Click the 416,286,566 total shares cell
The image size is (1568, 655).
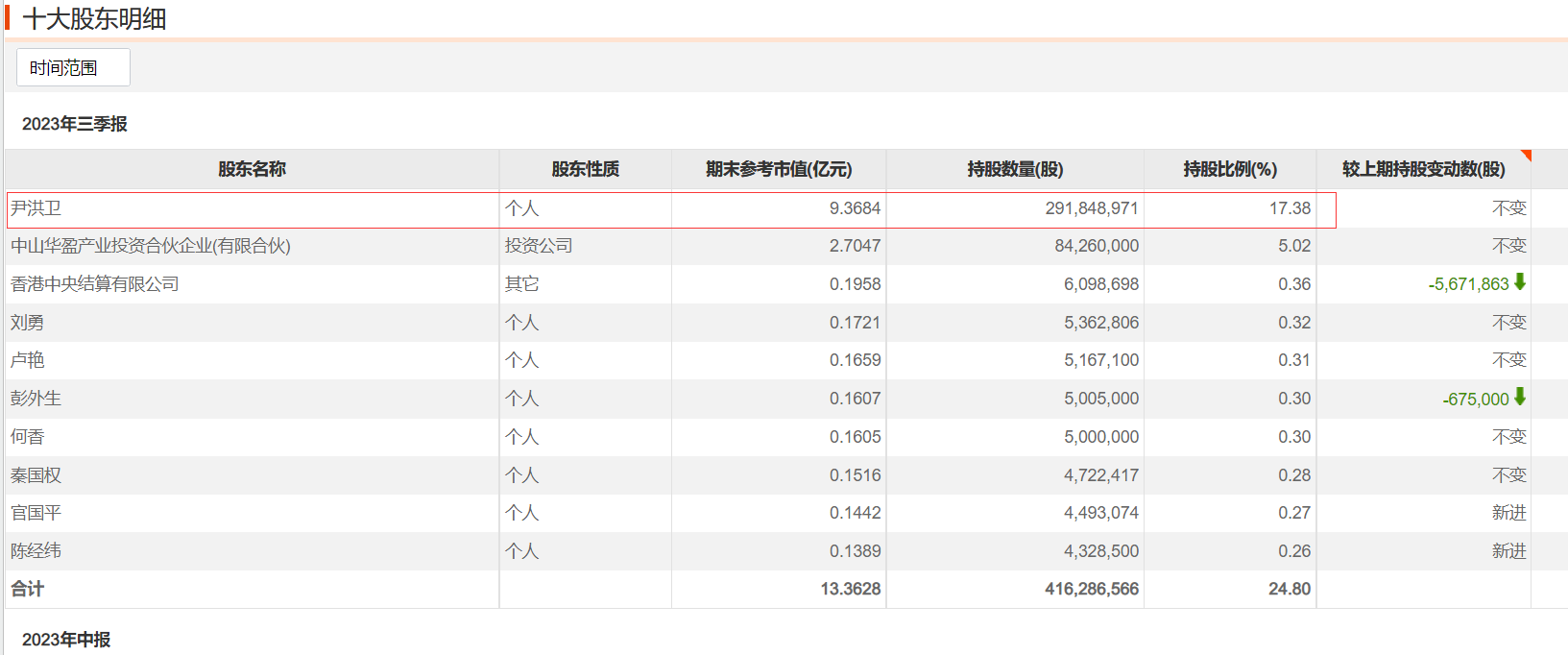1092,589
